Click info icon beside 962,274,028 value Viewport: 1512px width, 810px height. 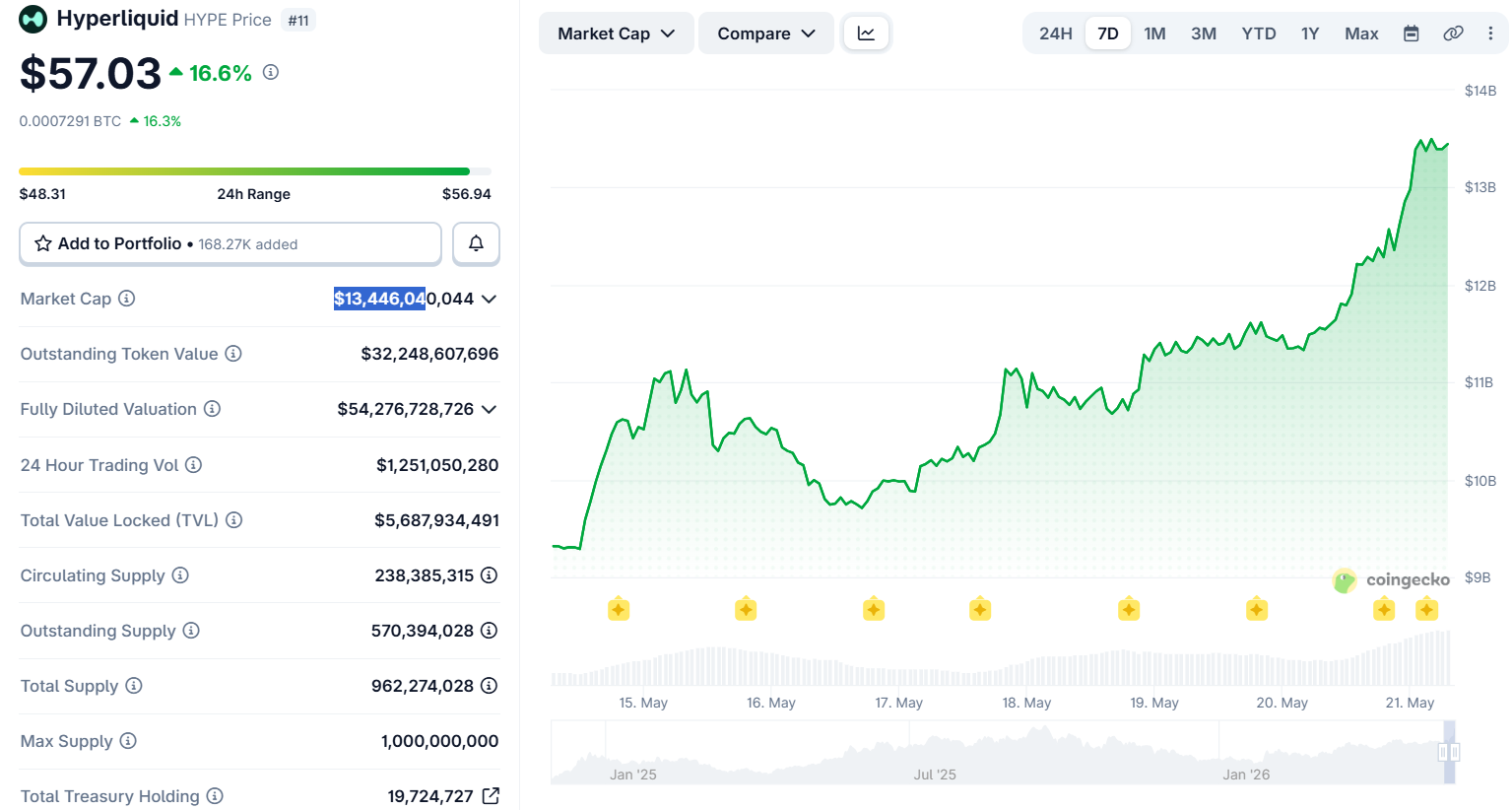coord(489,685)
